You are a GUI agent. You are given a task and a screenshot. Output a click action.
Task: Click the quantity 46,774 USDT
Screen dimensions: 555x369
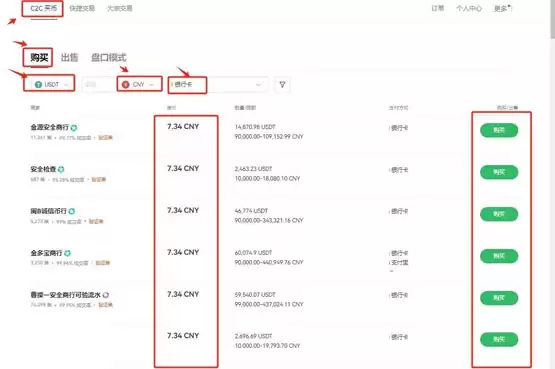pyautogui.click(x=251, y=211)
